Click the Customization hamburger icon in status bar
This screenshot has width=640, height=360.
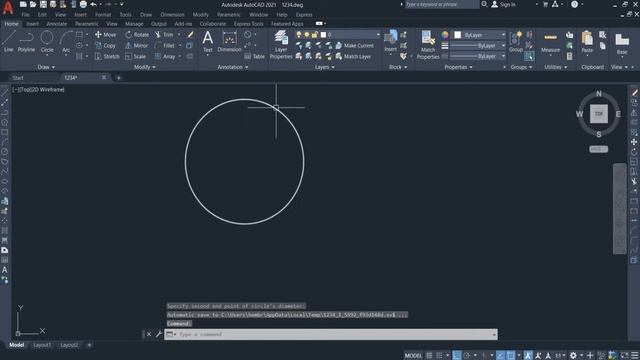[x=635, y=356]
